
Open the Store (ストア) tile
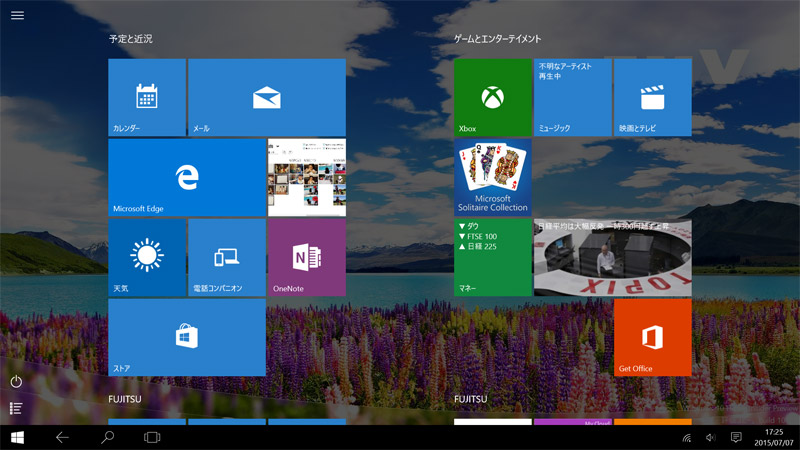click(186, 337)
